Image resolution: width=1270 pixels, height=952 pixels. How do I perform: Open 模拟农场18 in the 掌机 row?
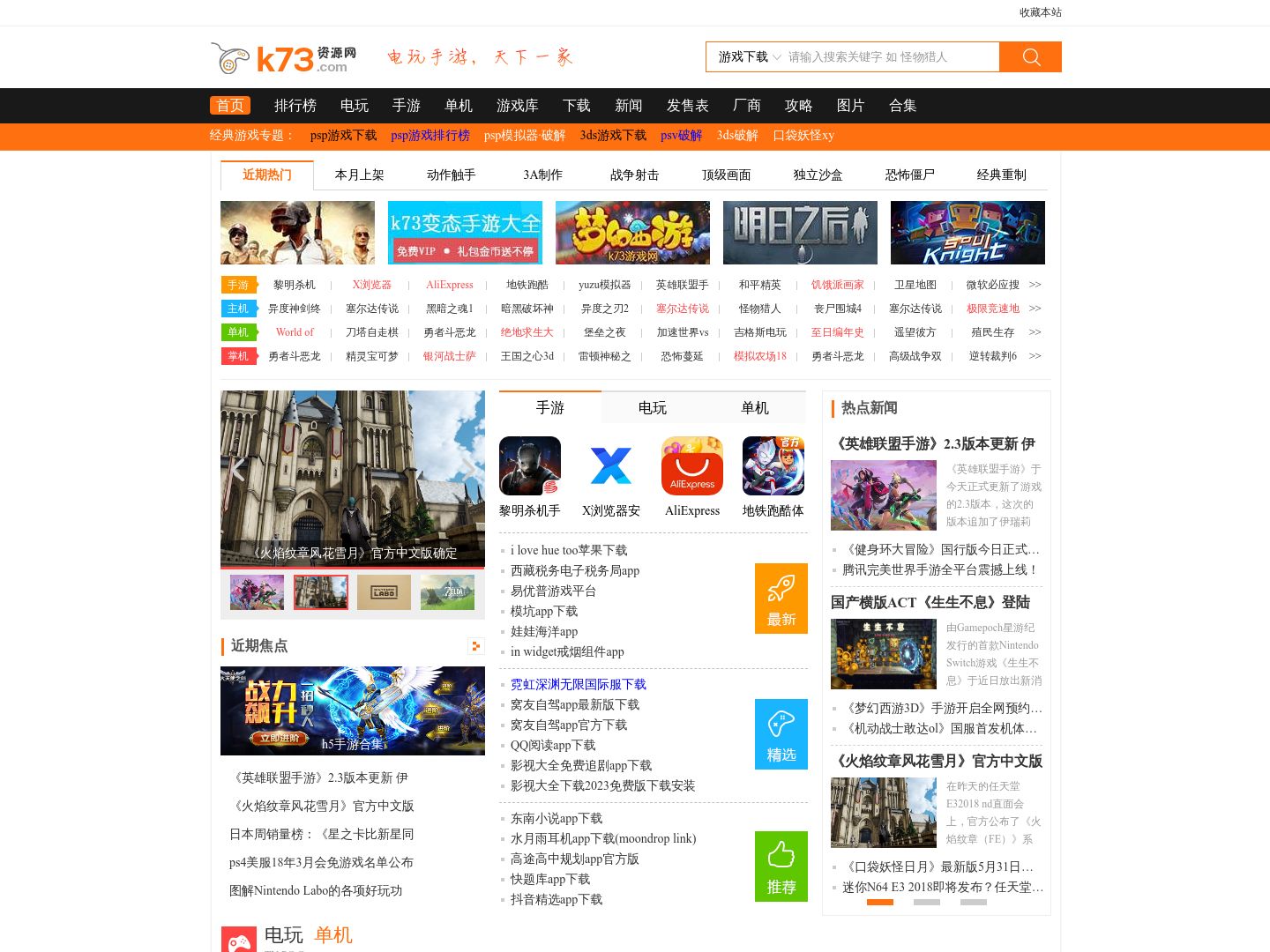tap(760, 356)
